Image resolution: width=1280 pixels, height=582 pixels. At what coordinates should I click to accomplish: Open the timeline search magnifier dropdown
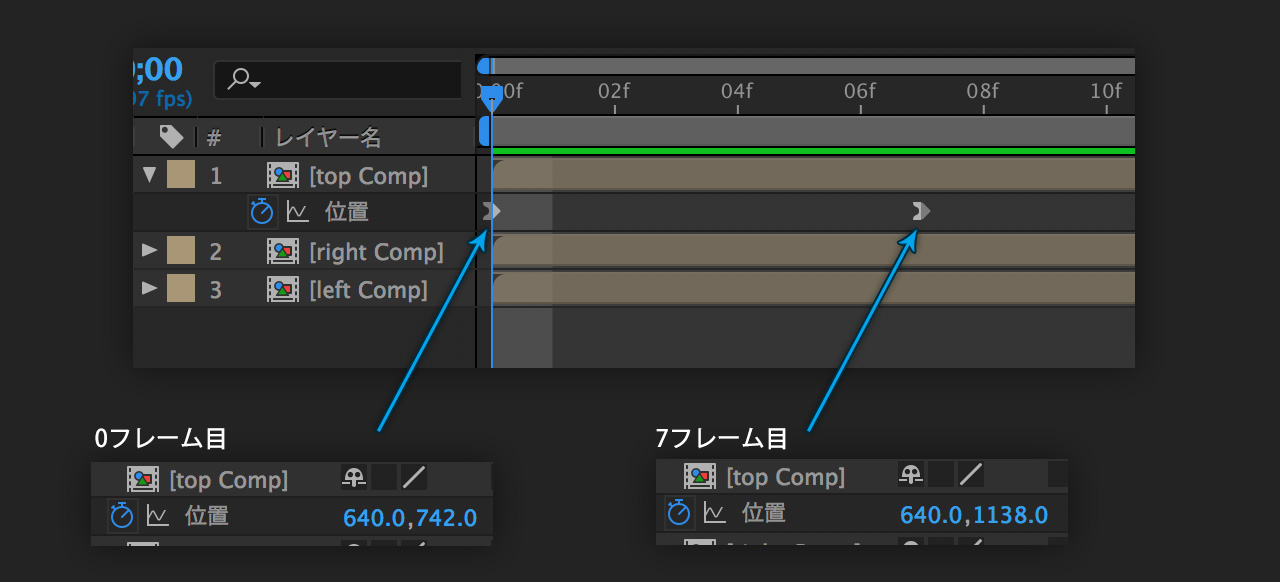click(243, 80)
